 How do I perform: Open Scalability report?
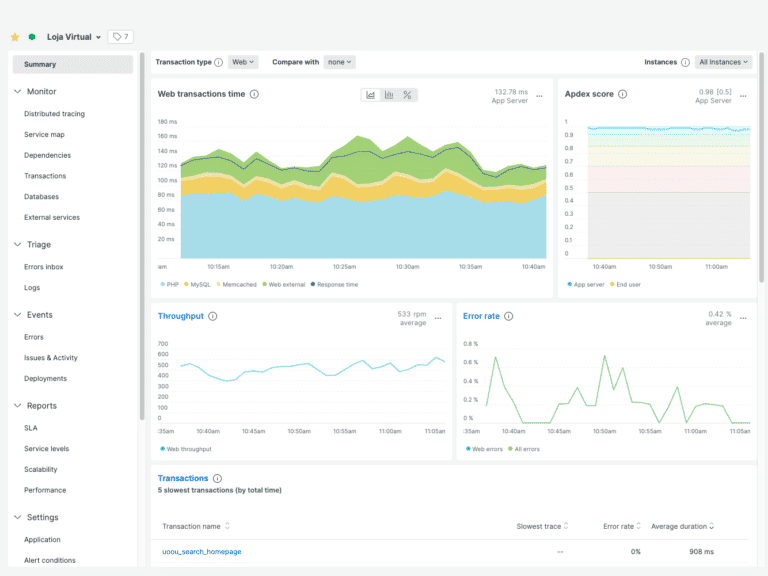tap(41, 470)
